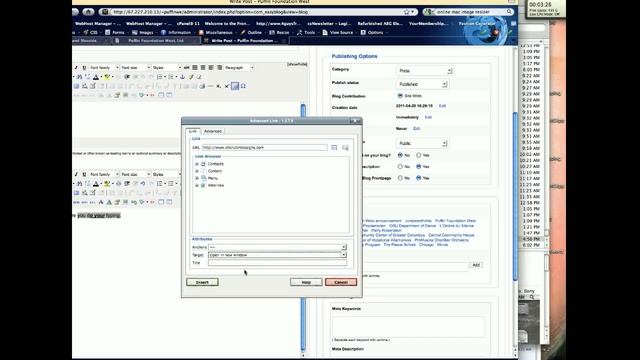Select Yes for Blog Frontpage option
640x360 pixels.
coord(418,178)
